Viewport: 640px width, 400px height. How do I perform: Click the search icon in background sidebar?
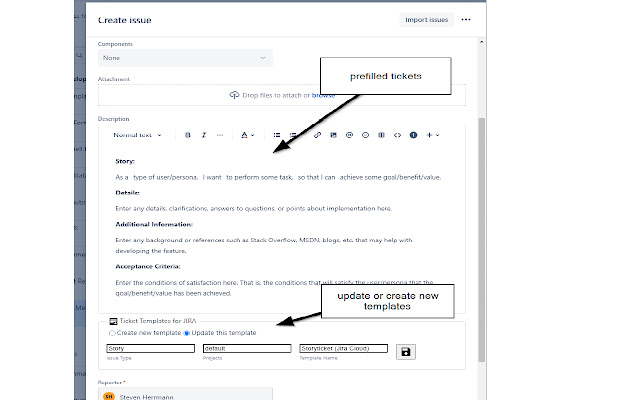coord(80,55)
